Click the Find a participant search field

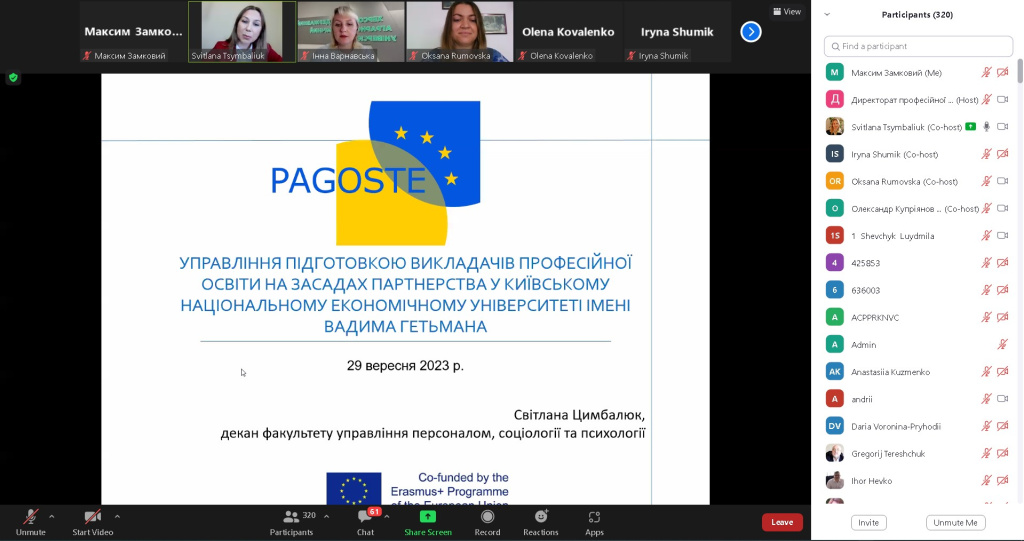click(x=918, y=46)
